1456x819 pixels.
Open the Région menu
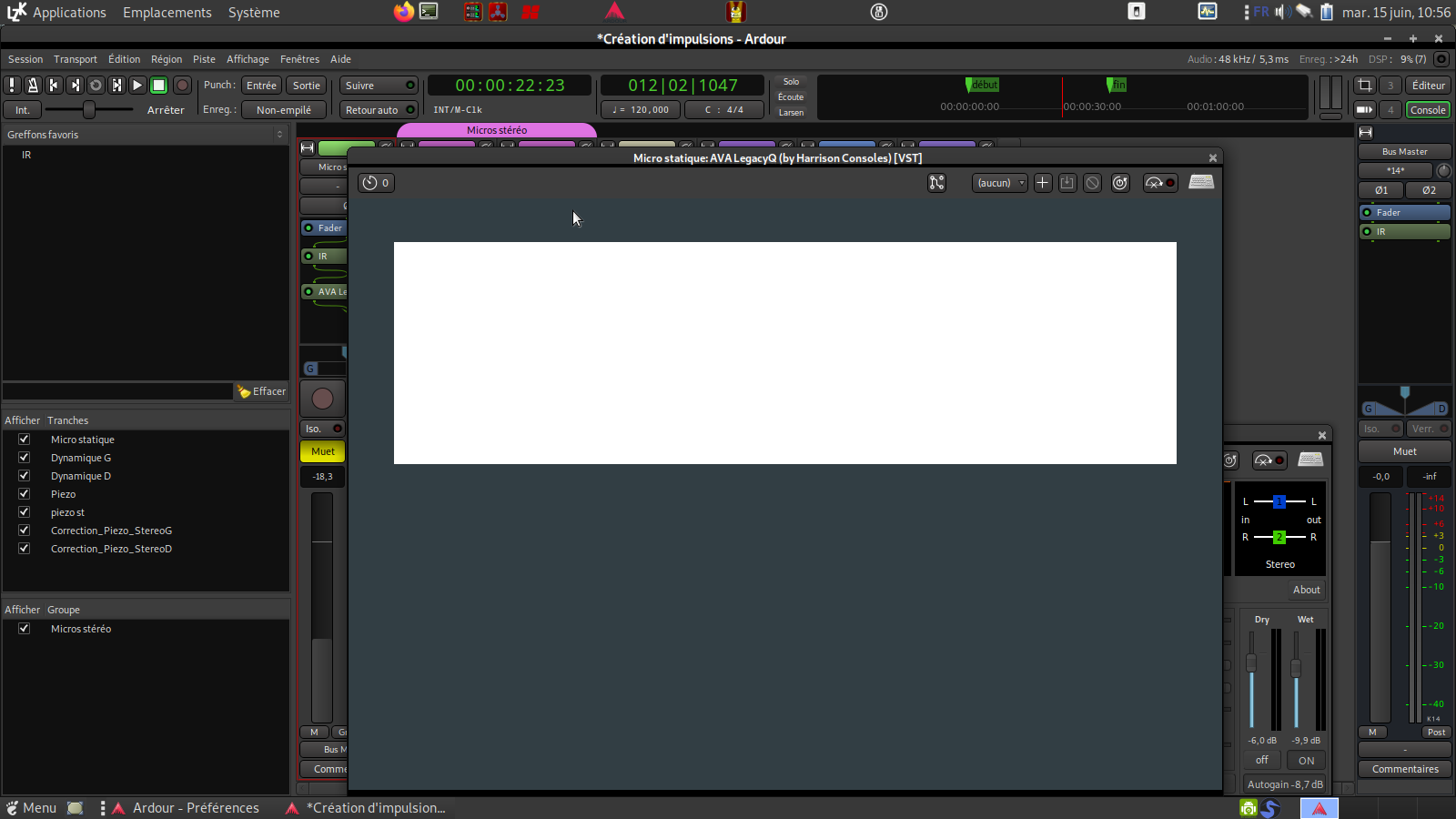click(x=167, y=59)
